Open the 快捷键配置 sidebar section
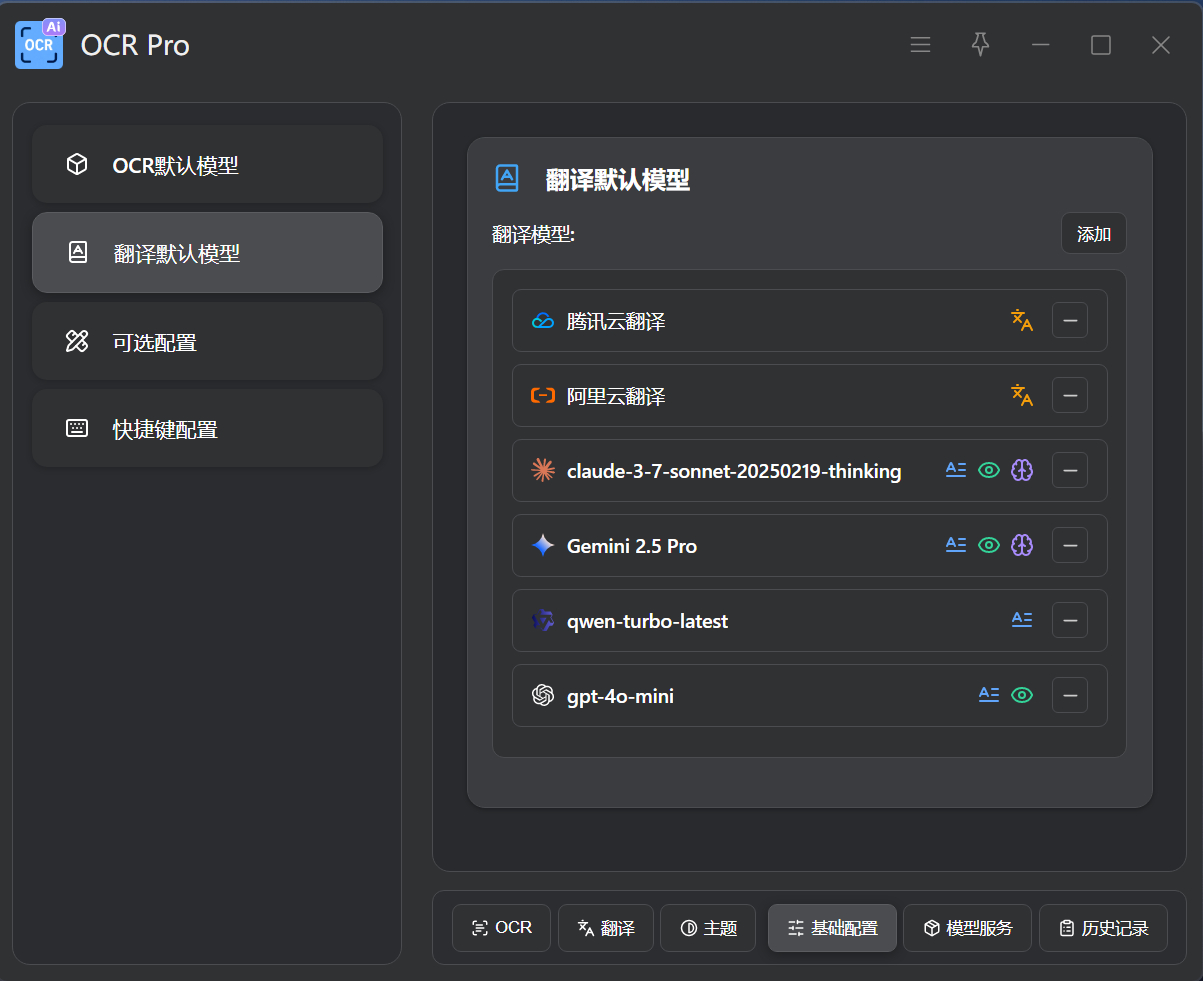 [x=207, y=429]
